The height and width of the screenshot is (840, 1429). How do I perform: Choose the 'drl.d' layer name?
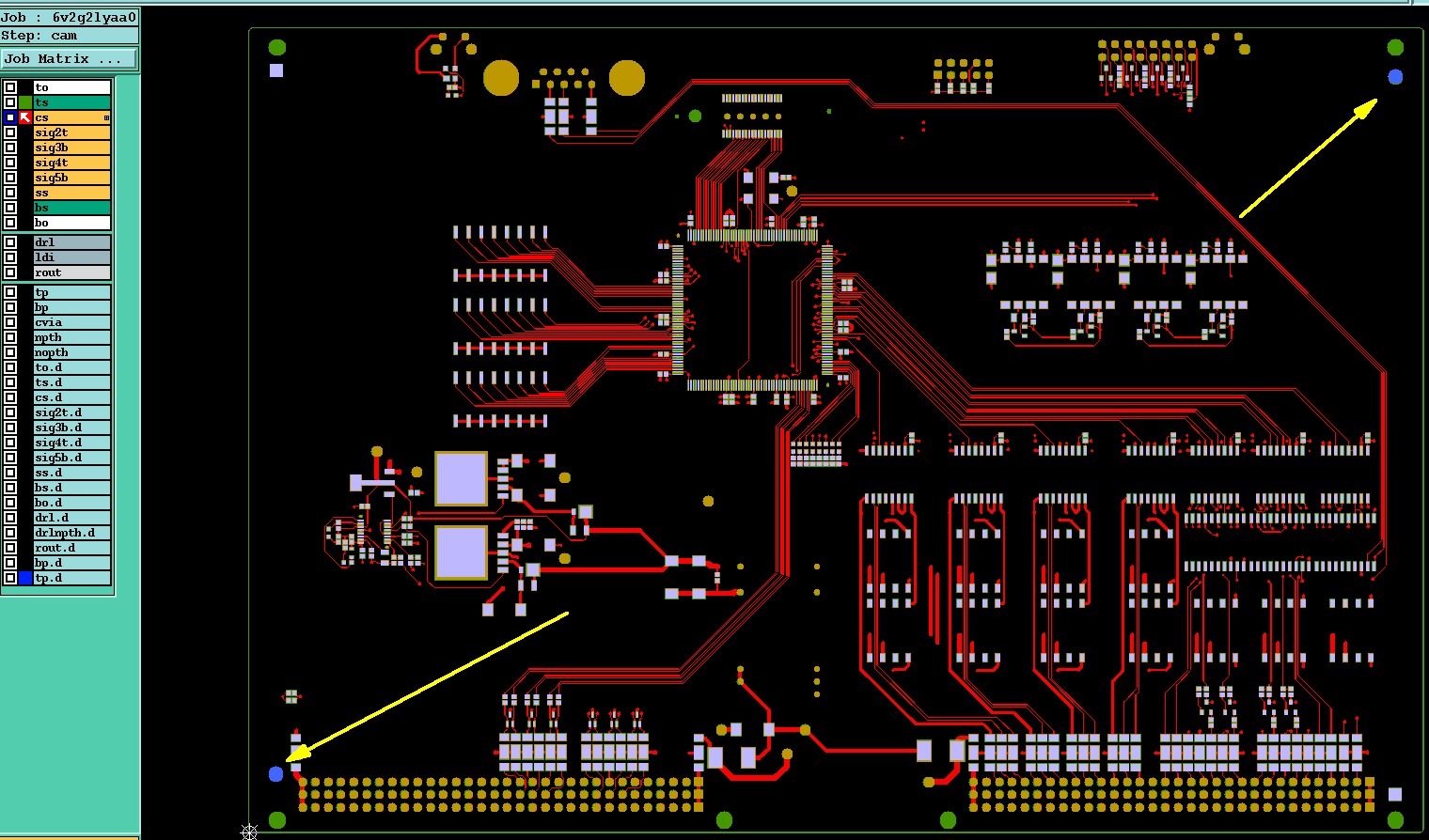click(x=72, y=518)
